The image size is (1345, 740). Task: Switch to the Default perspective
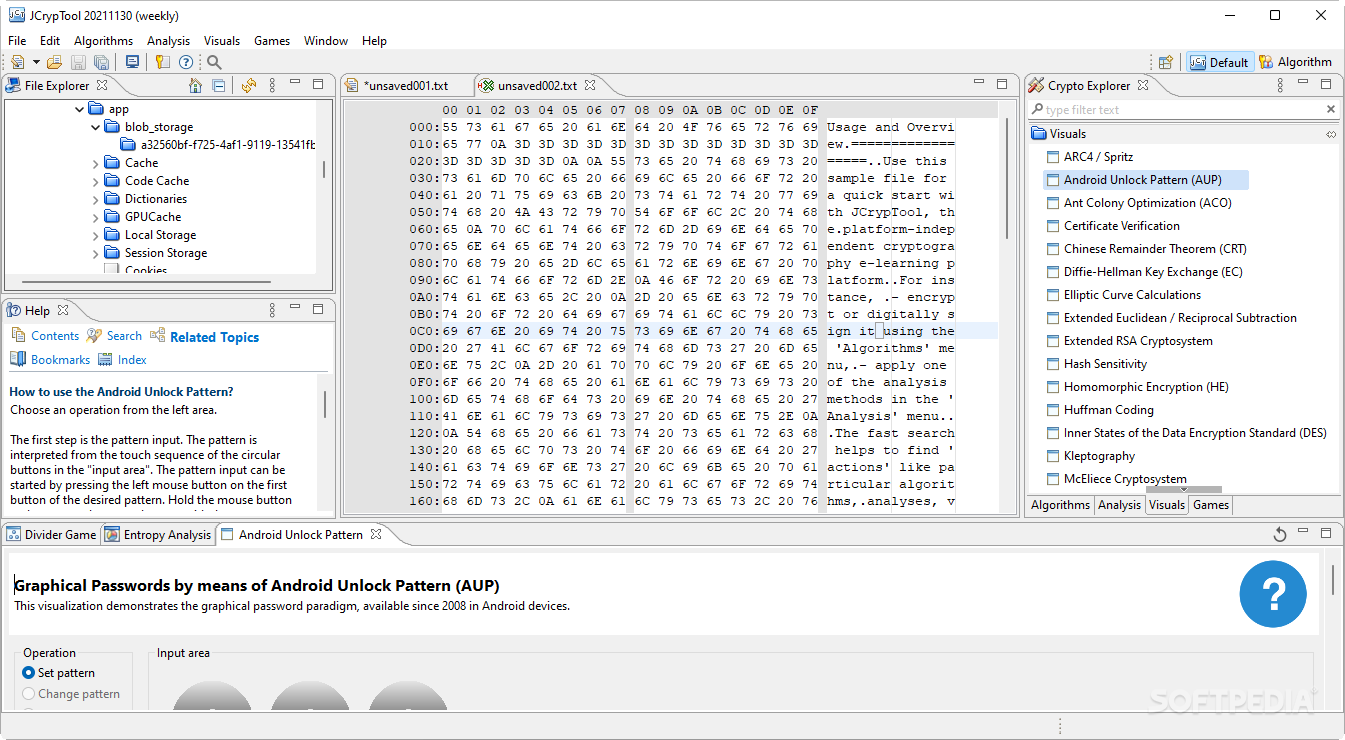click(1219, 62)
